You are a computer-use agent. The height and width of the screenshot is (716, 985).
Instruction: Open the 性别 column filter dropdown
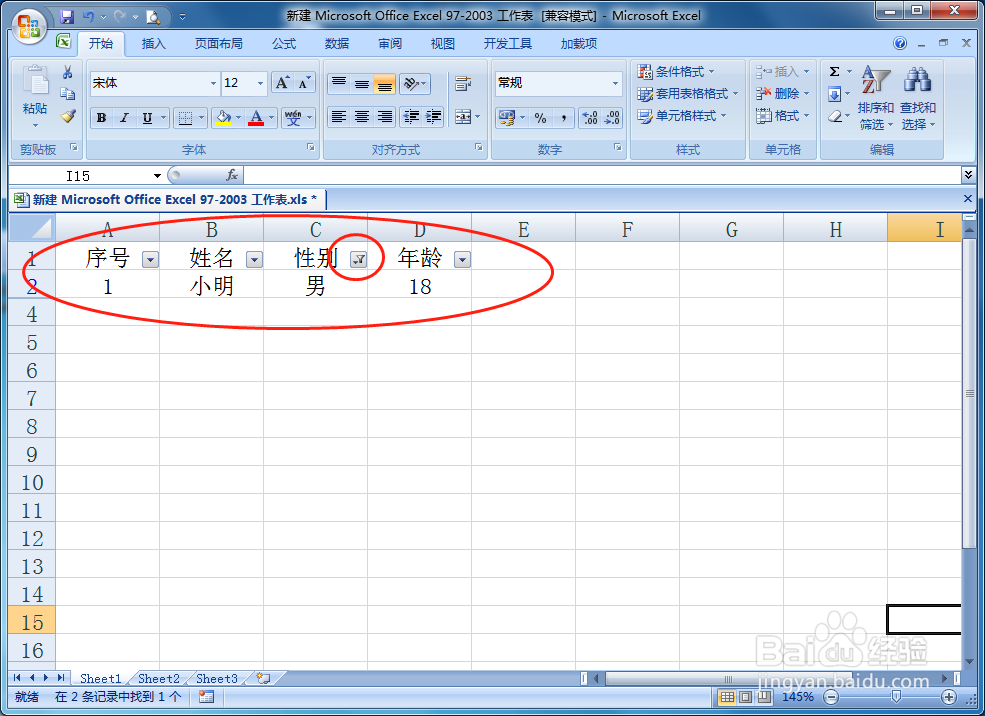(357, 258)
